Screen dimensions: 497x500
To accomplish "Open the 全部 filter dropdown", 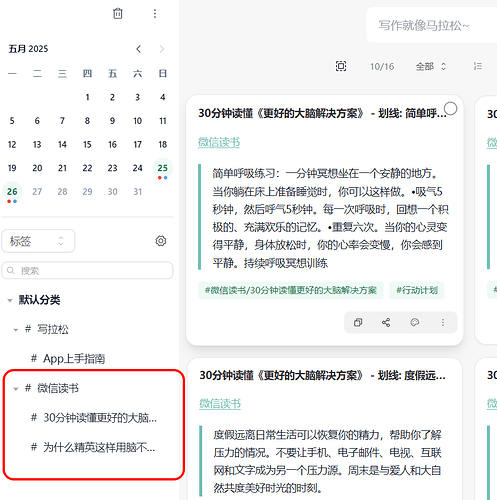I will pyautogui.click(x=430, y=66).
